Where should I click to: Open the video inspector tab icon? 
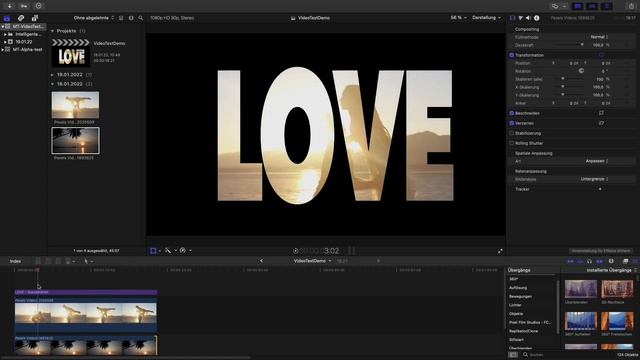[x=513, y=18]
